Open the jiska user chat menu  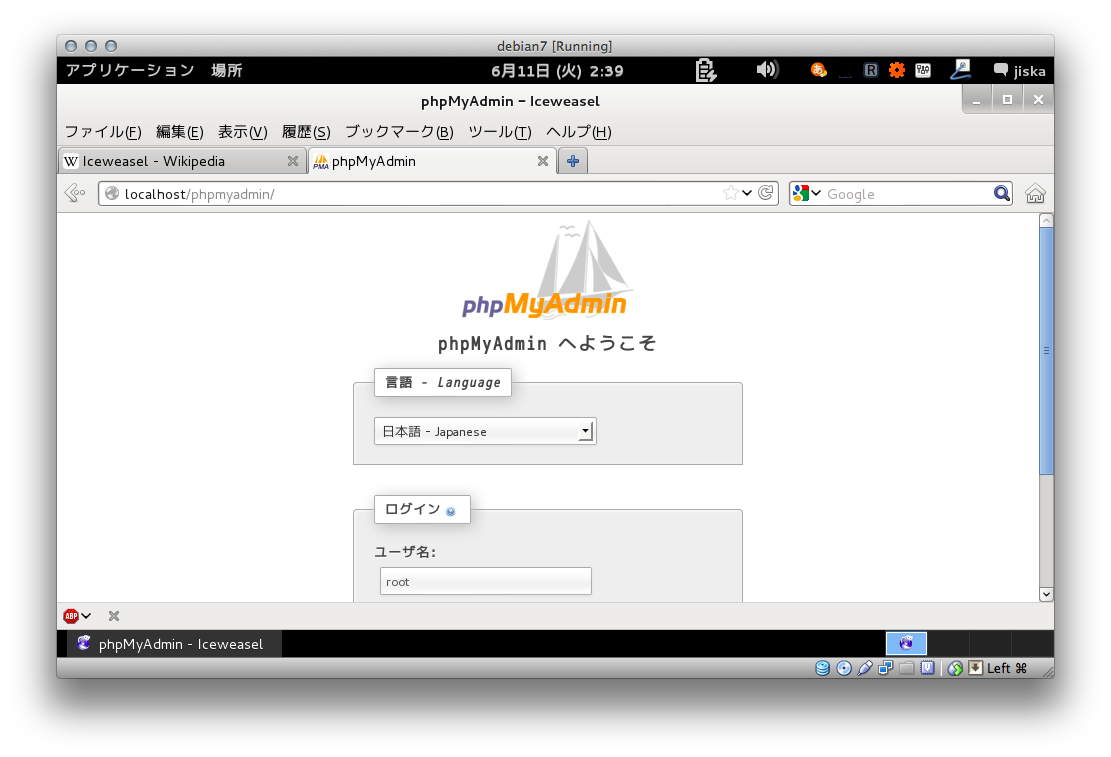[1020, 70]
